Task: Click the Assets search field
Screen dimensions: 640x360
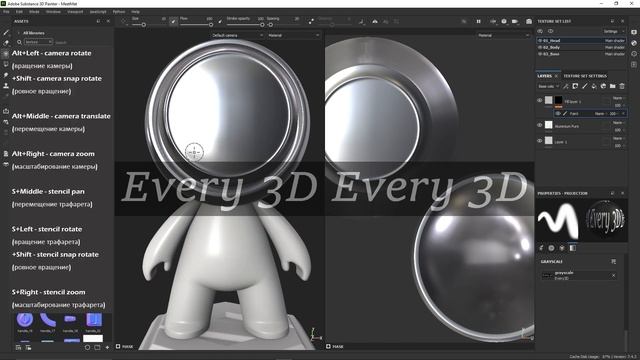Action: pyautogui.click(x=82, y=42)
